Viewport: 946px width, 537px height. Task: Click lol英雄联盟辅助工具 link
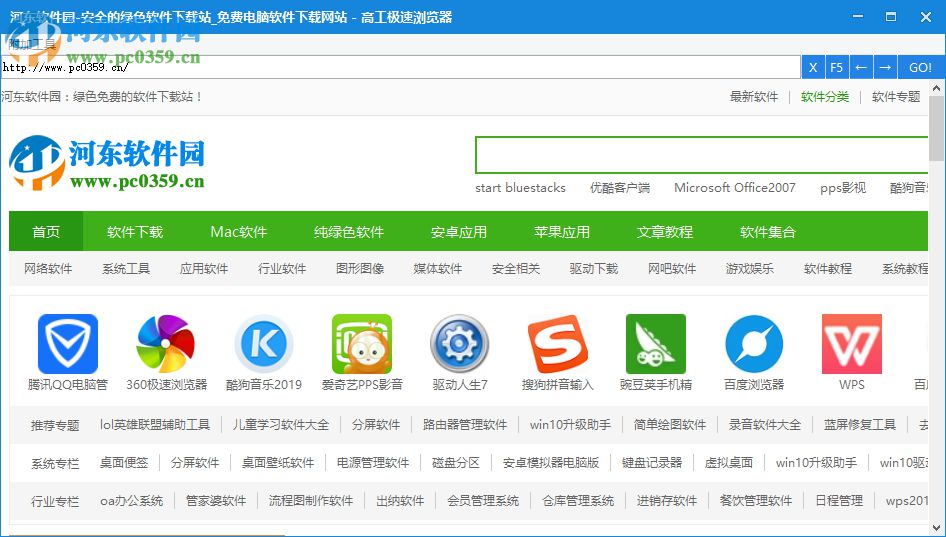tap(155, 425)
